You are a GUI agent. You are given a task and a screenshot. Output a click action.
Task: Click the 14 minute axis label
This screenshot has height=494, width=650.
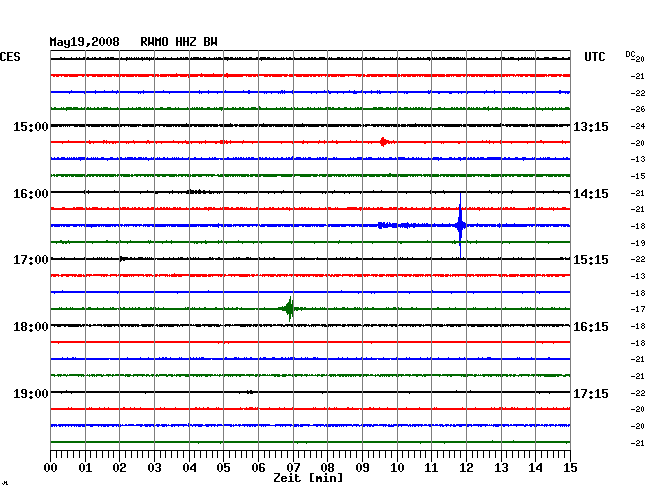535,468
